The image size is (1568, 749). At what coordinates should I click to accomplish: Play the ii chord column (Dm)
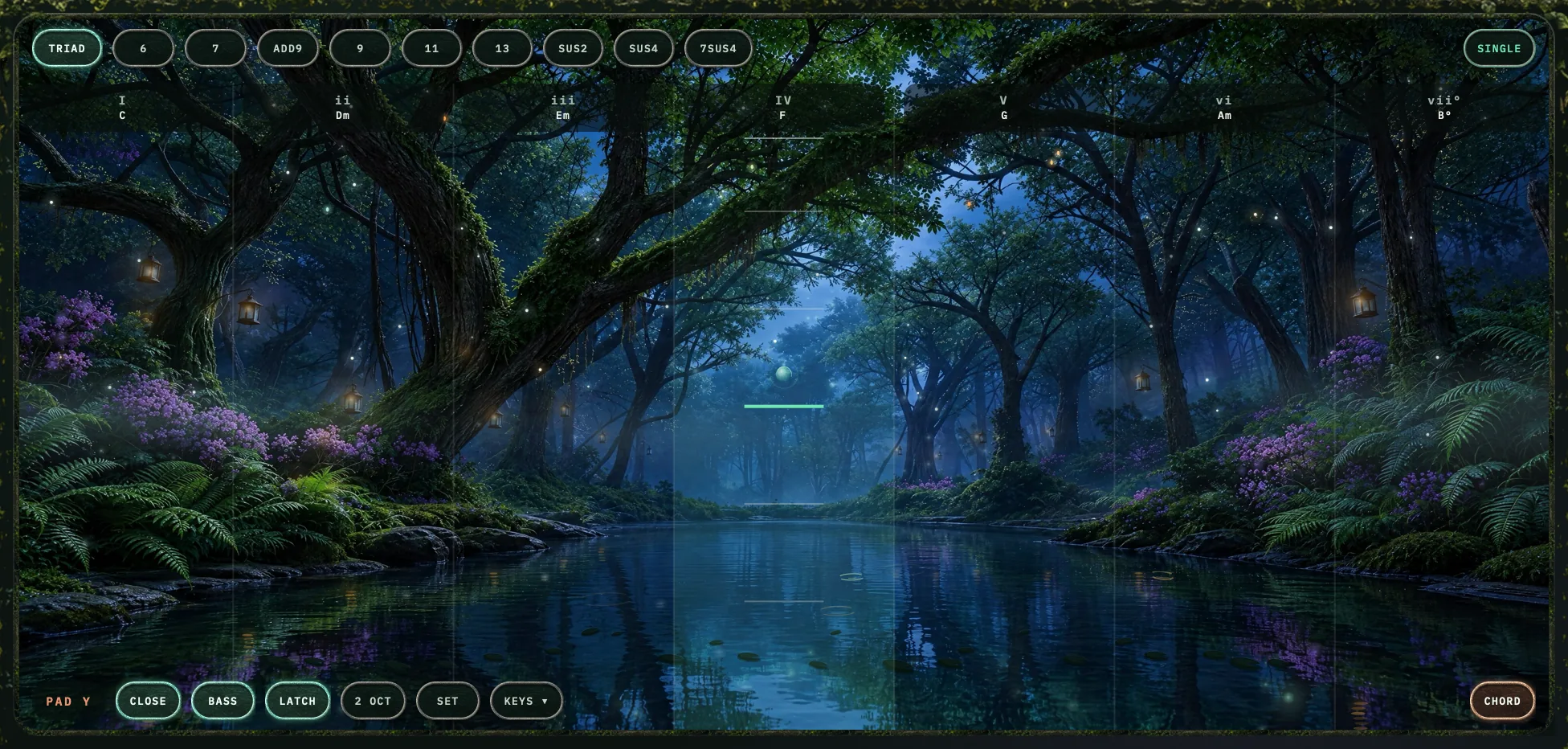coord(343,406)
